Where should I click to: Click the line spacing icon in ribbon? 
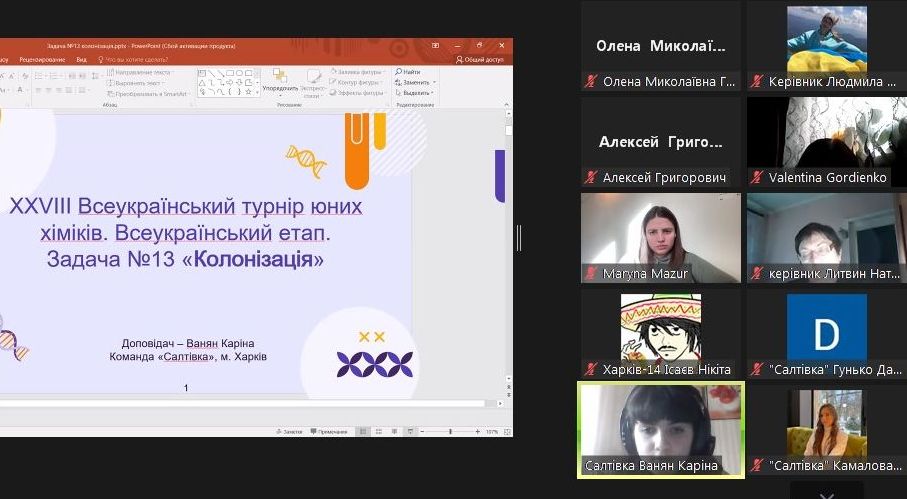pyautogui.click(x=95, y=76)
